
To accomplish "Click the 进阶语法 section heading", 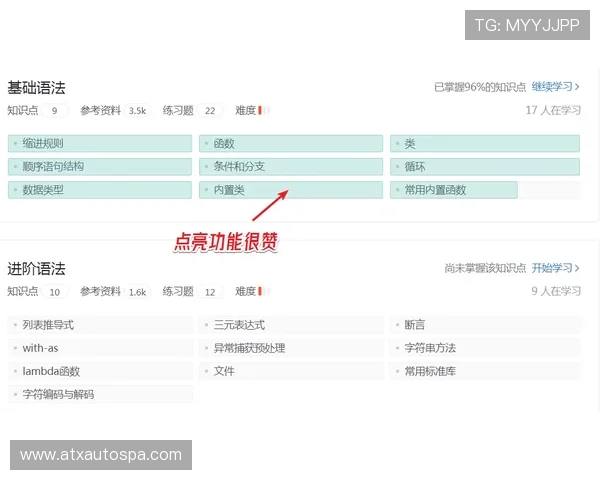I will coord(36,269).
